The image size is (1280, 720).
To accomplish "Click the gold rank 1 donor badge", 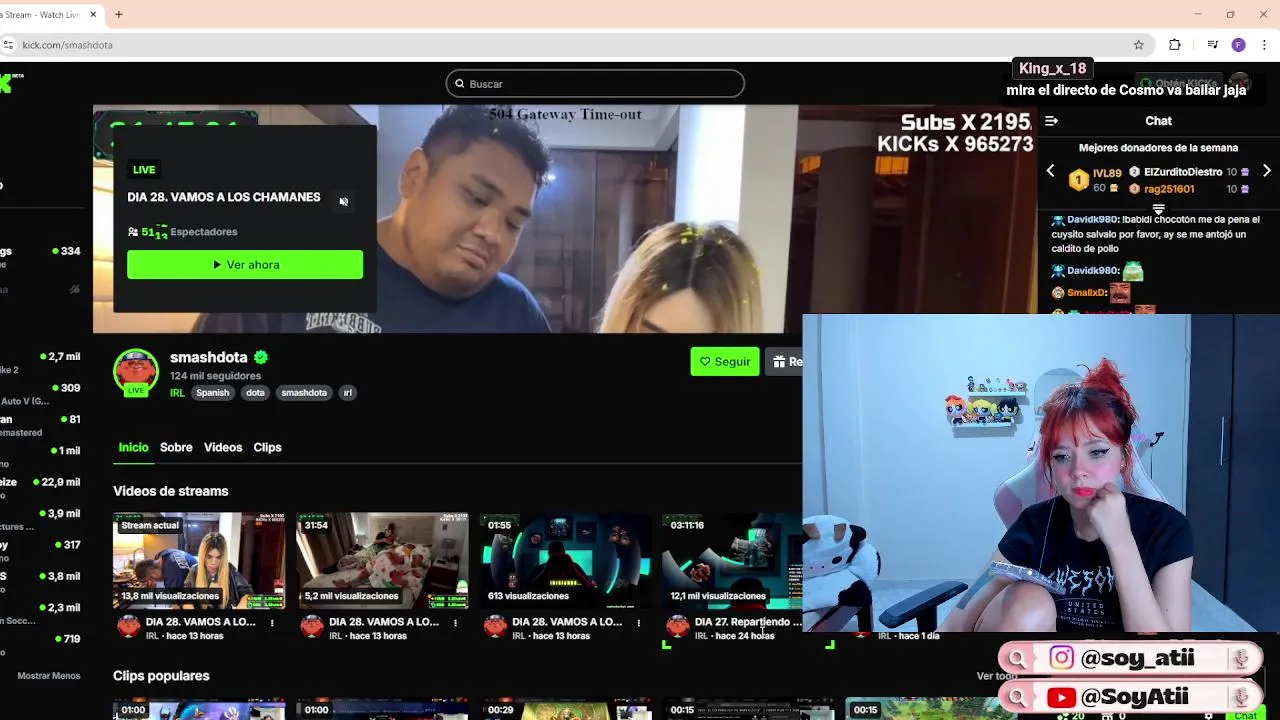I will [x=1078, y=180].
